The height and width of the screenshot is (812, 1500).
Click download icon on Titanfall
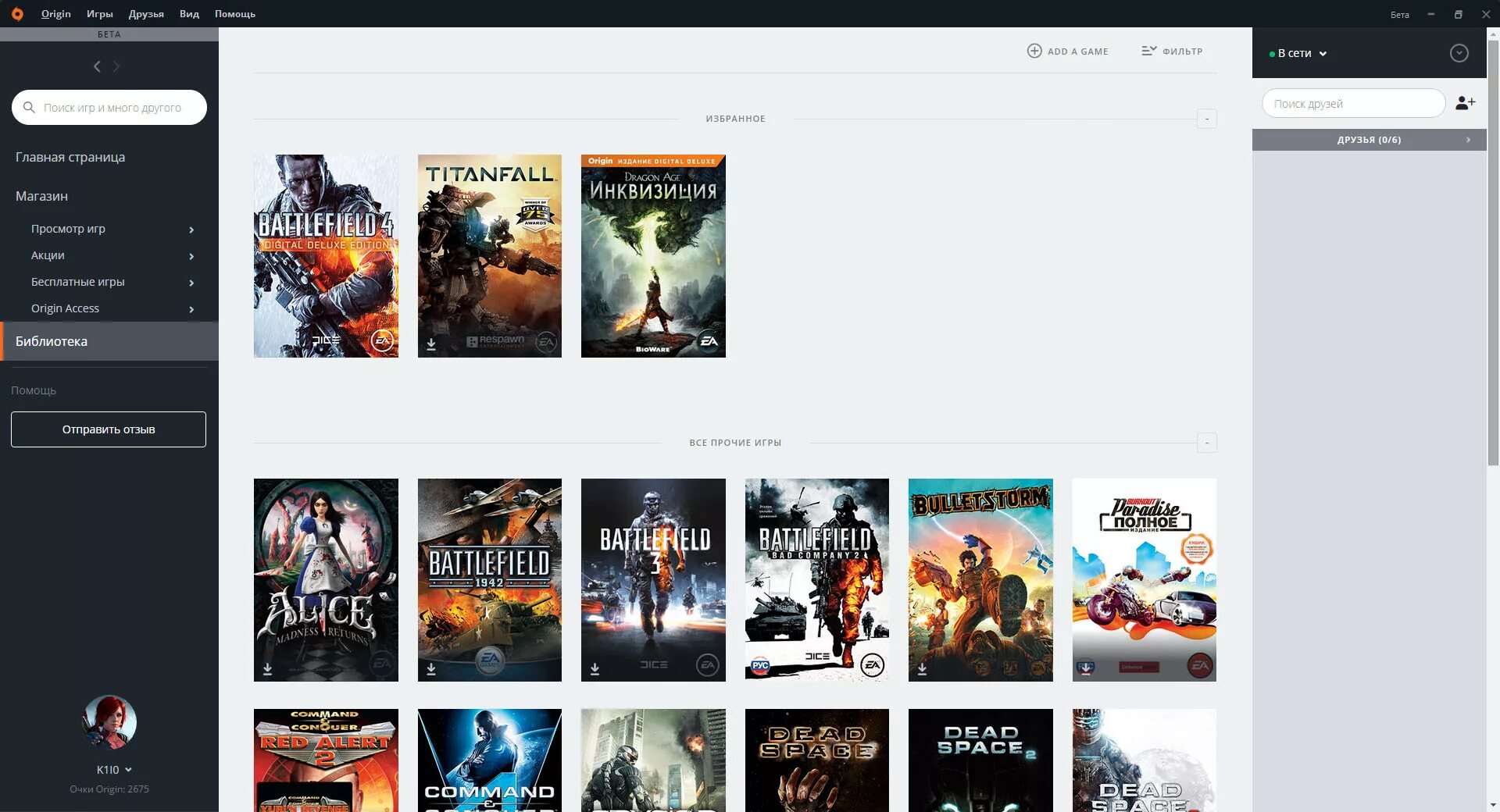[x=431, y=344]
